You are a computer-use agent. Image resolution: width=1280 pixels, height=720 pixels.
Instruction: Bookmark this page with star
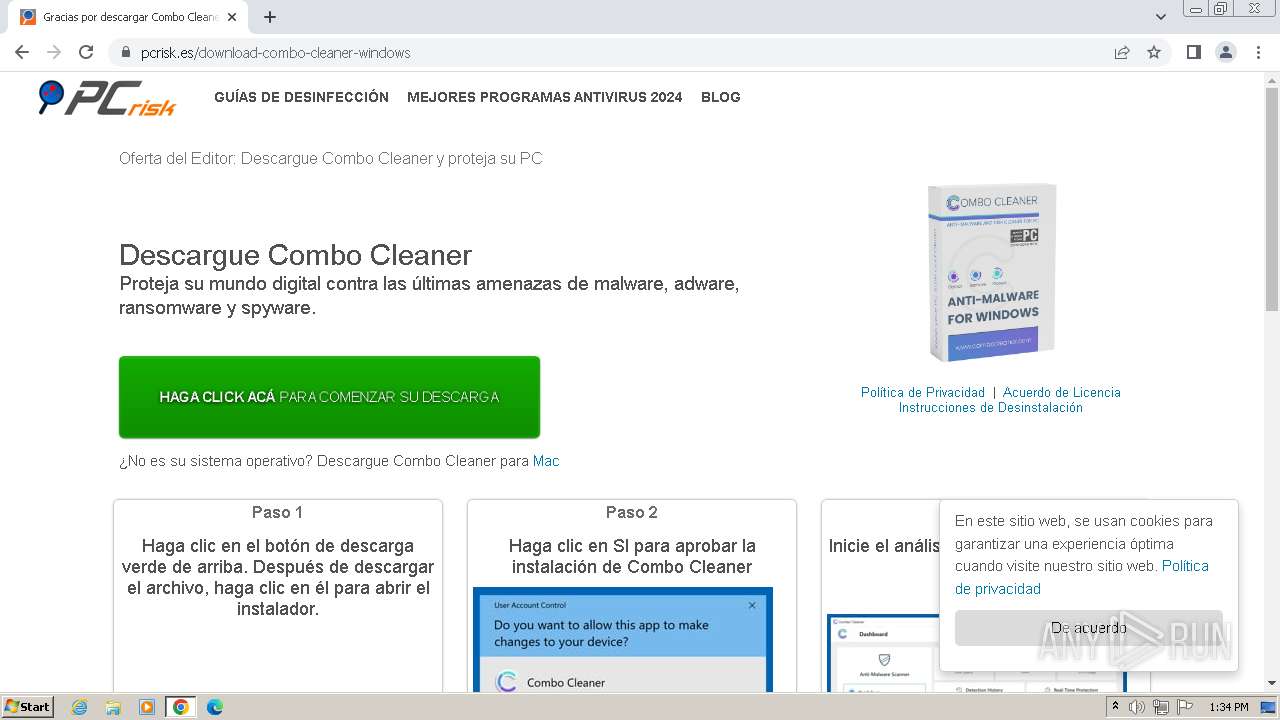click(1154, 52)
